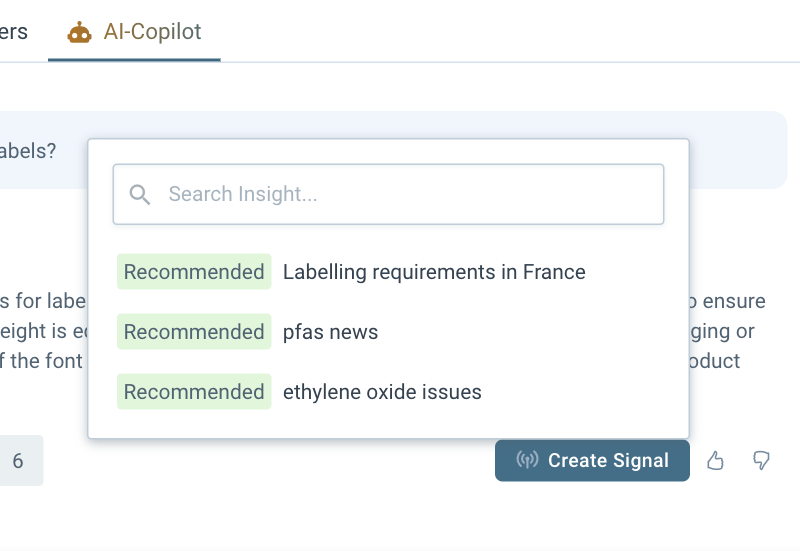
Task: Click the Recommended badge beside pfas news
Action: click(194, 332)
